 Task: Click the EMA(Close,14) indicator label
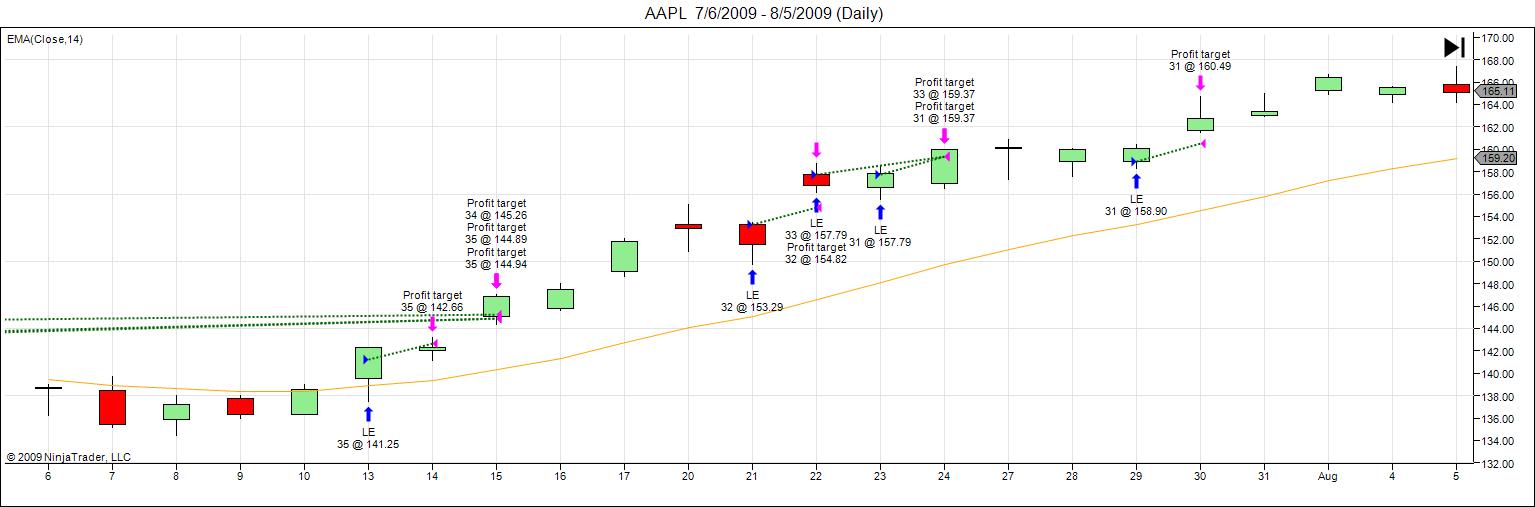(x=45, y=39)
